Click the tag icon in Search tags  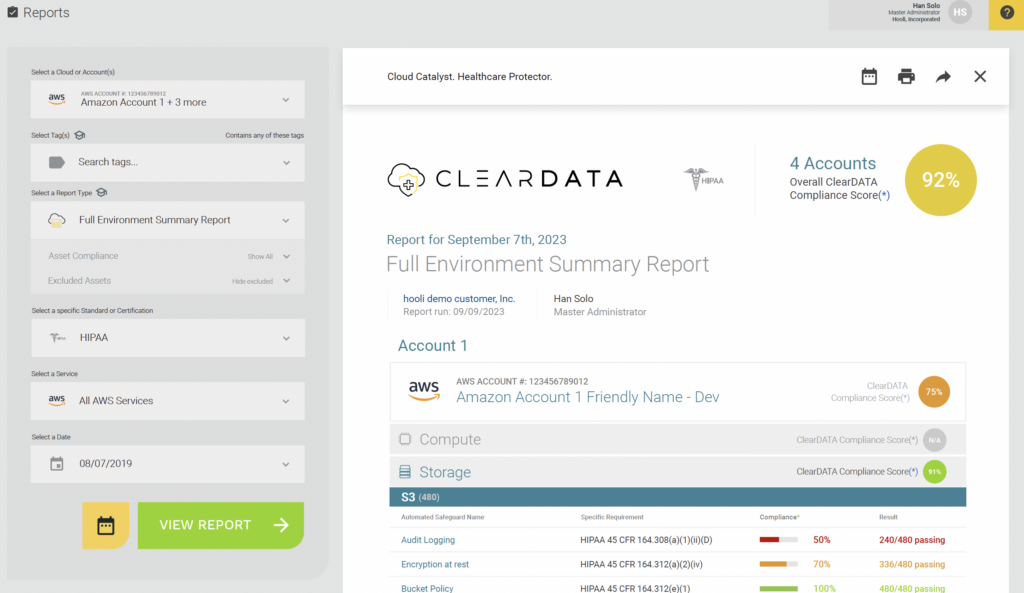tap(57, 162)
